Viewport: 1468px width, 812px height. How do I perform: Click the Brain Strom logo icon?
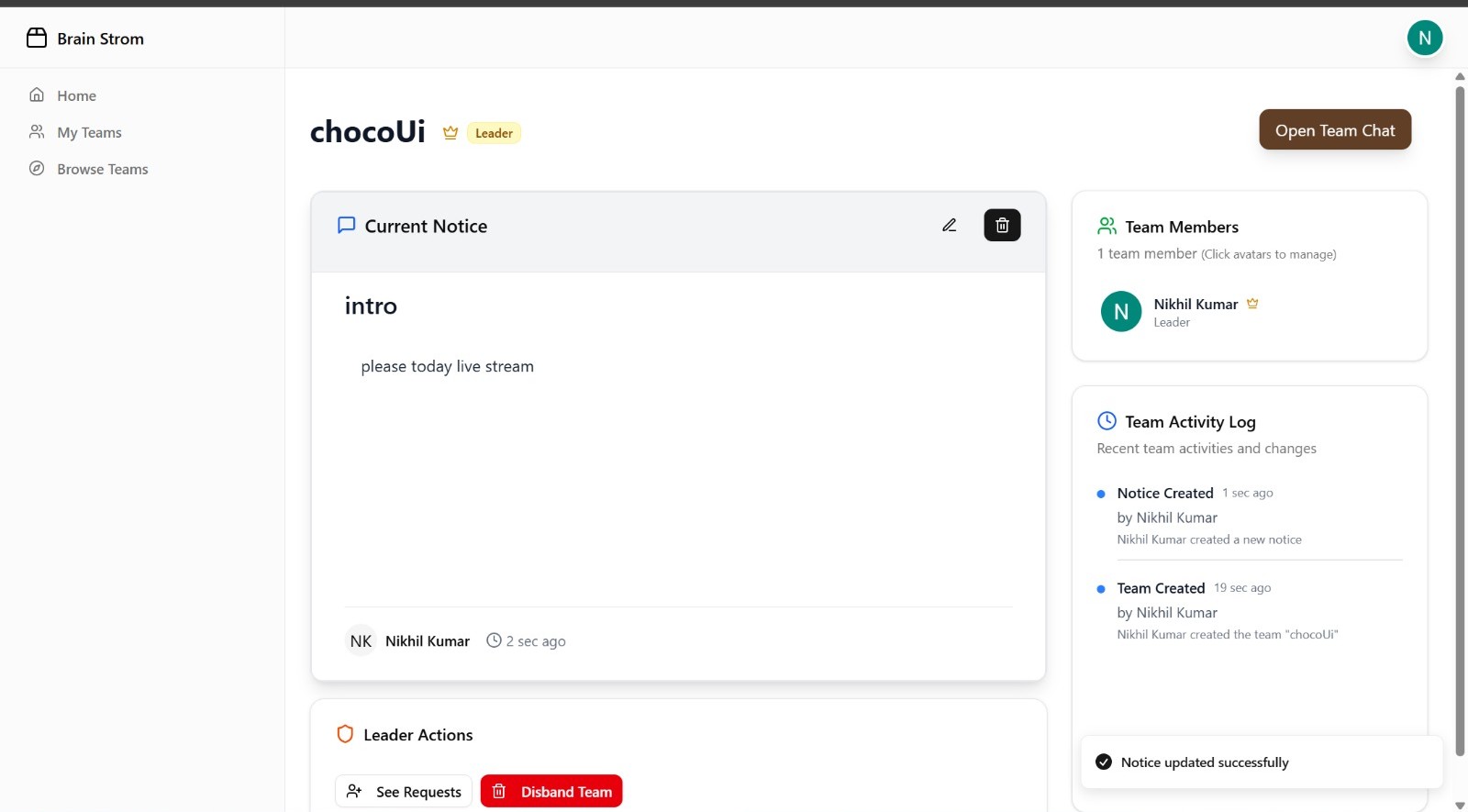click(x=37, y=38)
